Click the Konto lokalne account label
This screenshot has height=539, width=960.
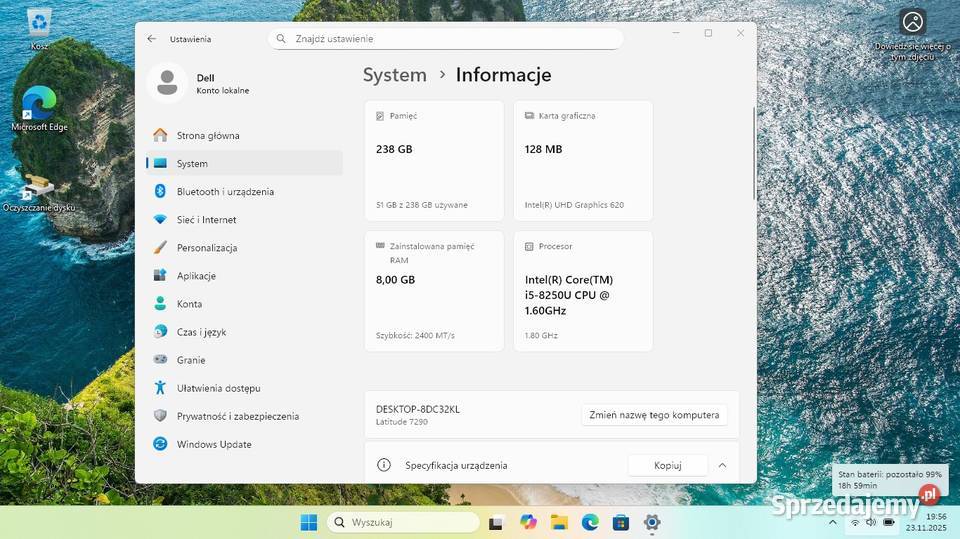tap(223, 91)
